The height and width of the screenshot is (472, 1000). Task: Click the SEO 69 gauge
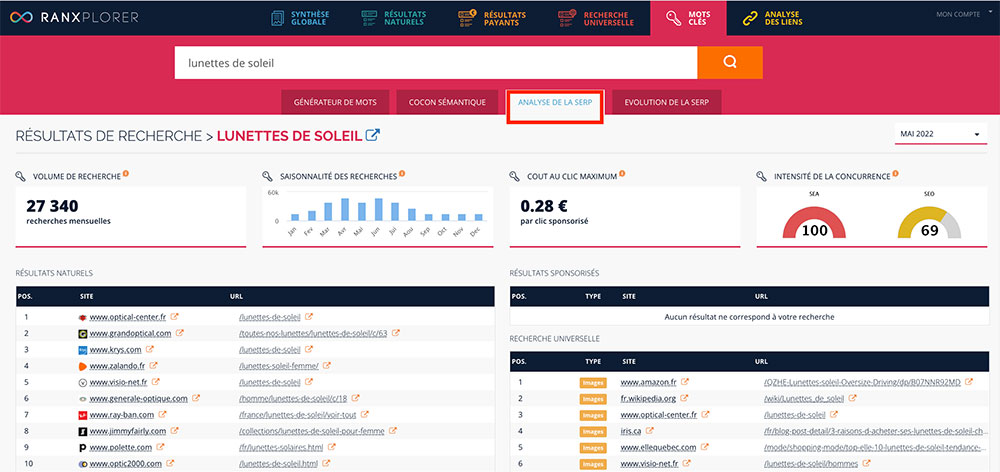(929, 223)
